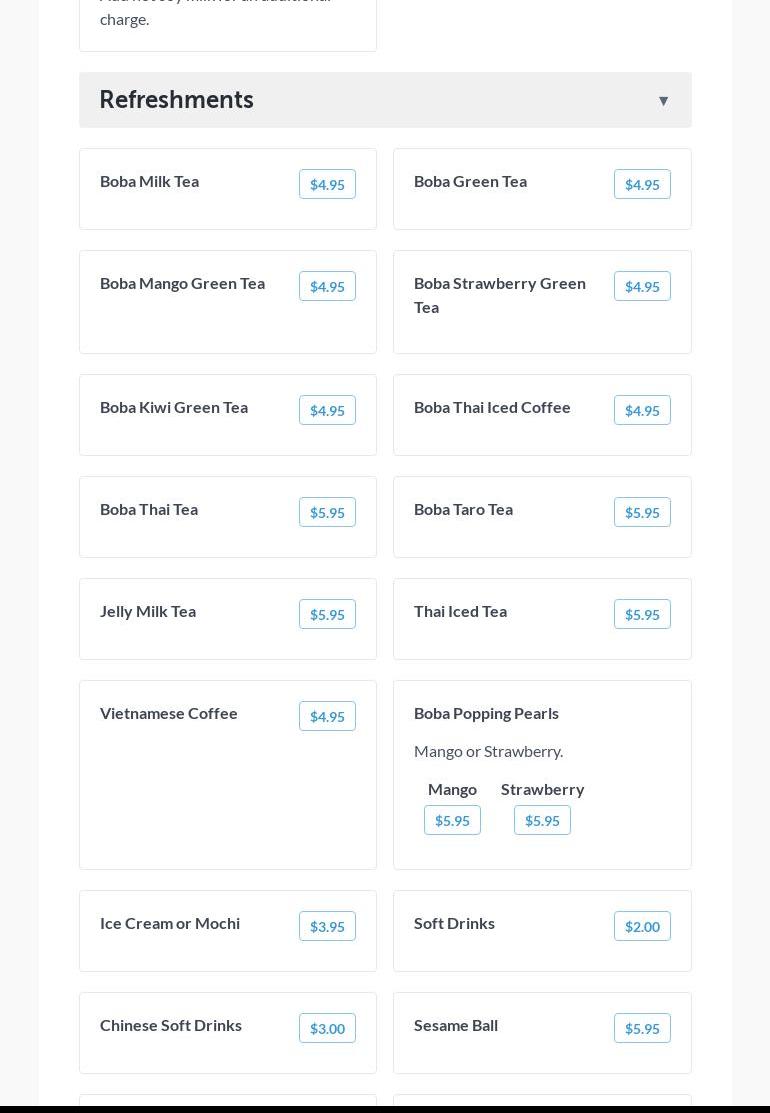Click the Boba Mango Green Tea price
770x1113 pixels.
[327, 287]
